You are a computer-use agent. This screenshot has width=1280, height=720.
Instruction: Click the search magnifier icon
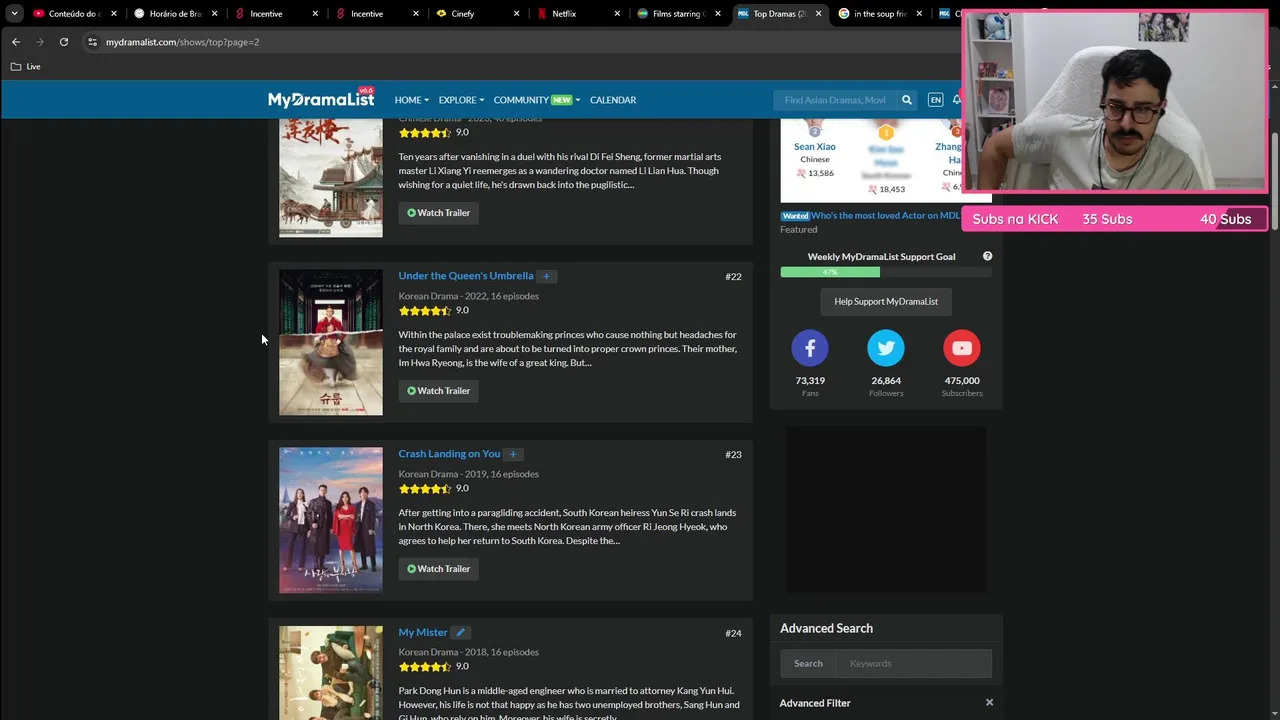(x=907, y=100)
